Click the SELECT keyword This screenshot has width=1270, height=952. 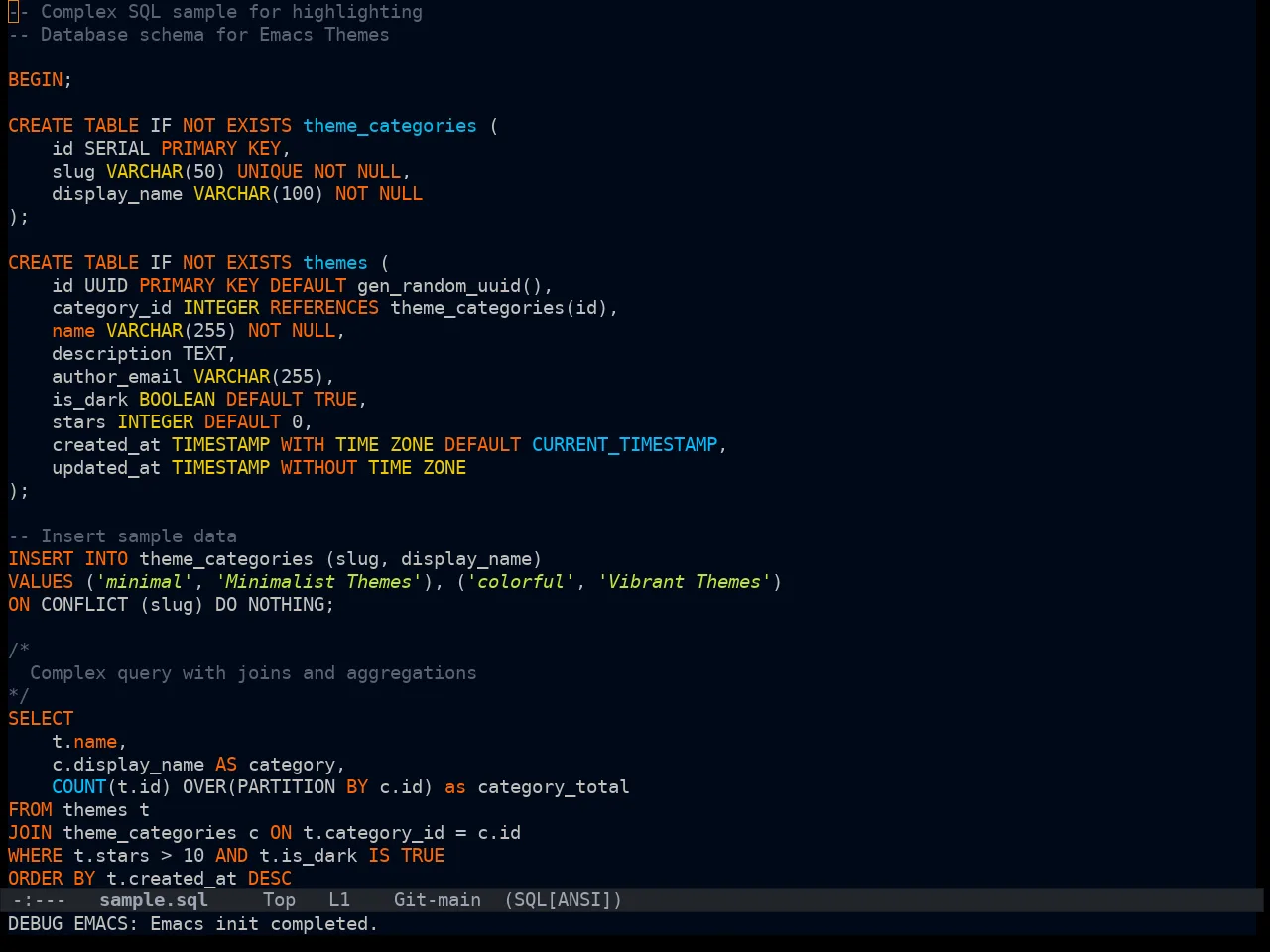click(41, 719)
